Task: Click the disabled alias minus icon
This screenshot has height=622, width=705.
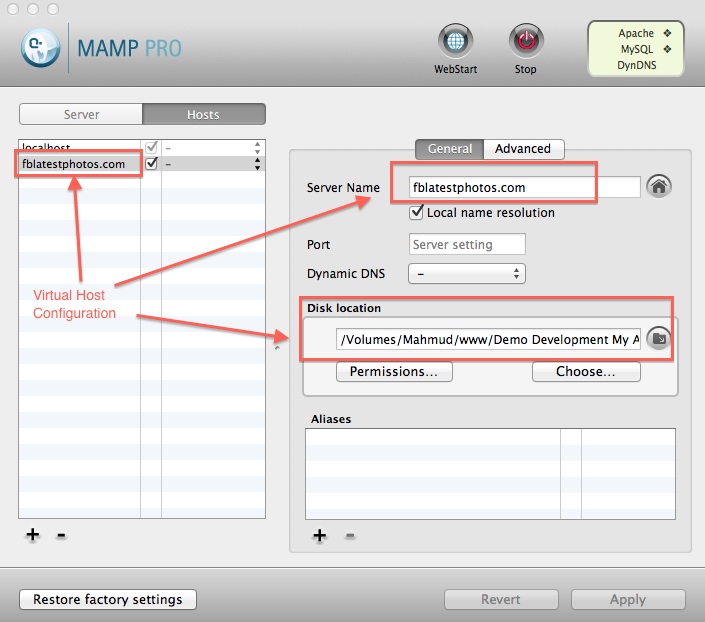Action: 350,536
